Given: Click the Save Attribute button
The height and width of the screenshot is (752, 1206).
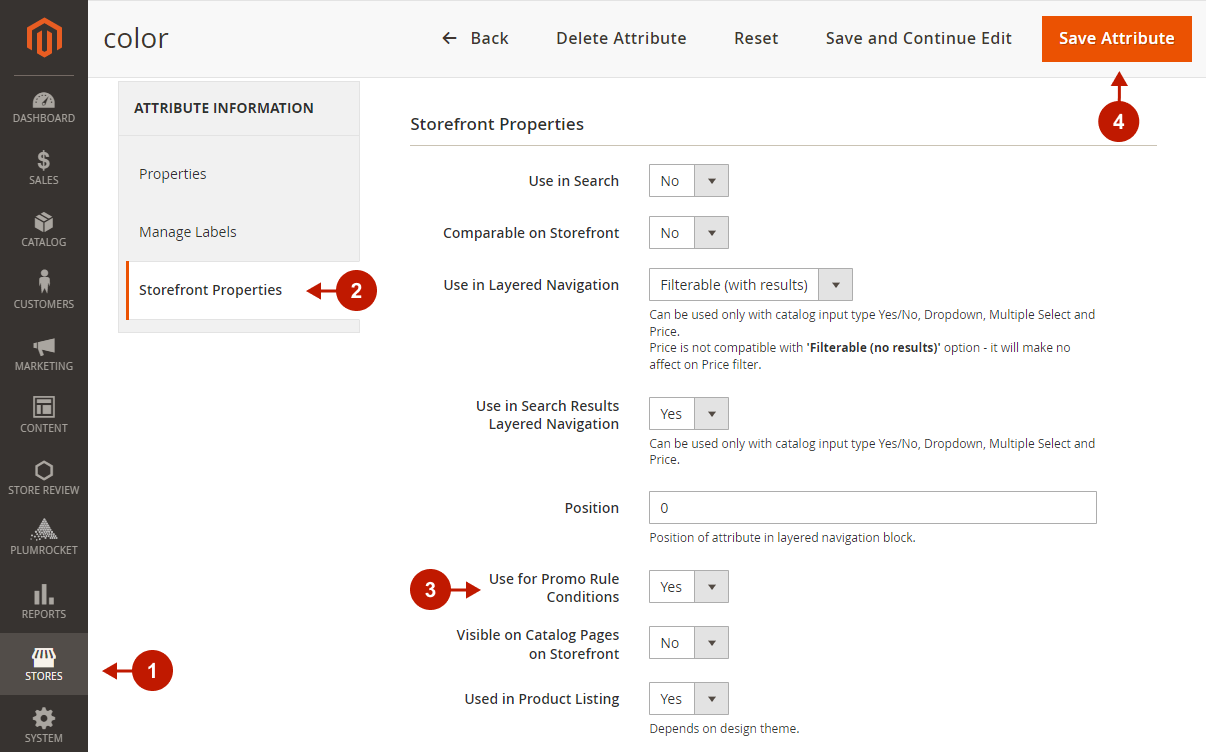Looking at the screenshot, I should click(x=1116, y=39).
